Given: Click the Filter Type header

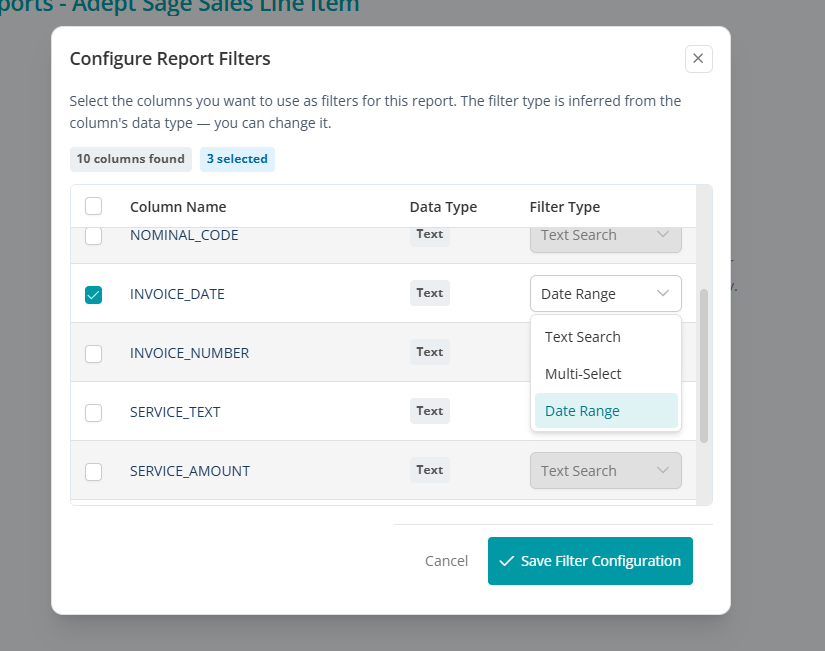Looking at the screenshot, I should pyautogui.click(x=565, y=207).
